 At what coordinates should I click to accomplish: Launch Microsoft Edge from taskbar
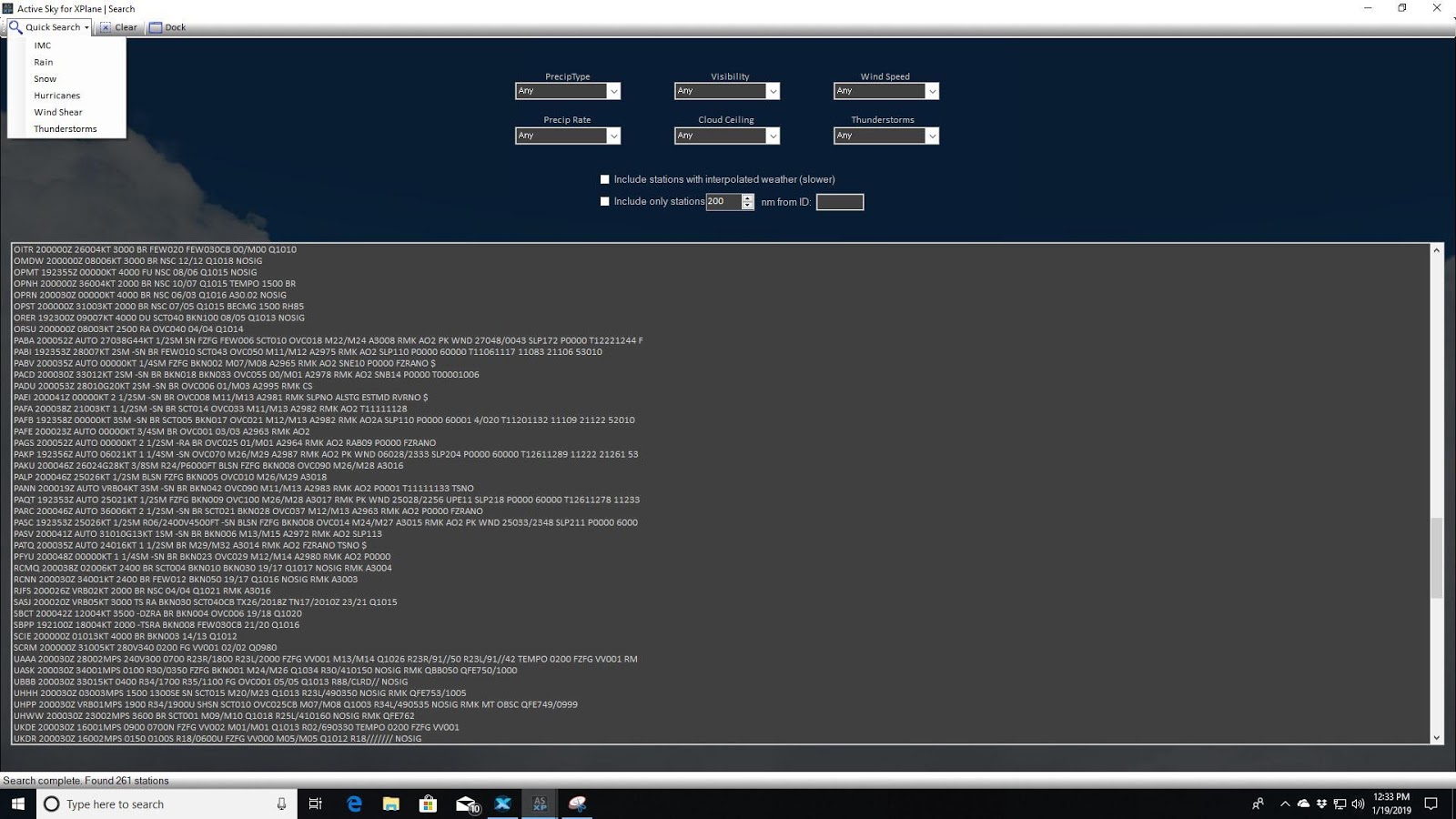click(x=354, y=804)
